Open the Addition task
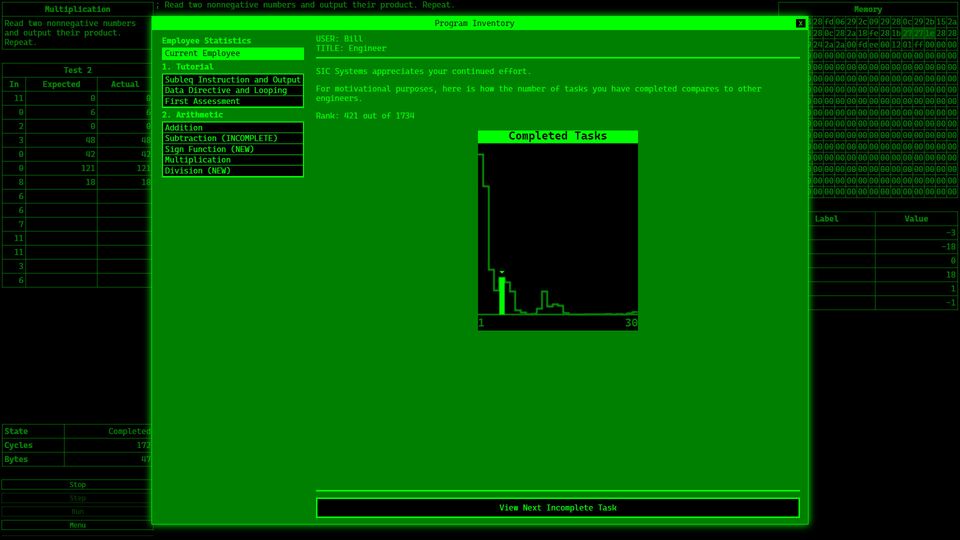The height and width of the screenshot is (540, 960). [232, 128]
